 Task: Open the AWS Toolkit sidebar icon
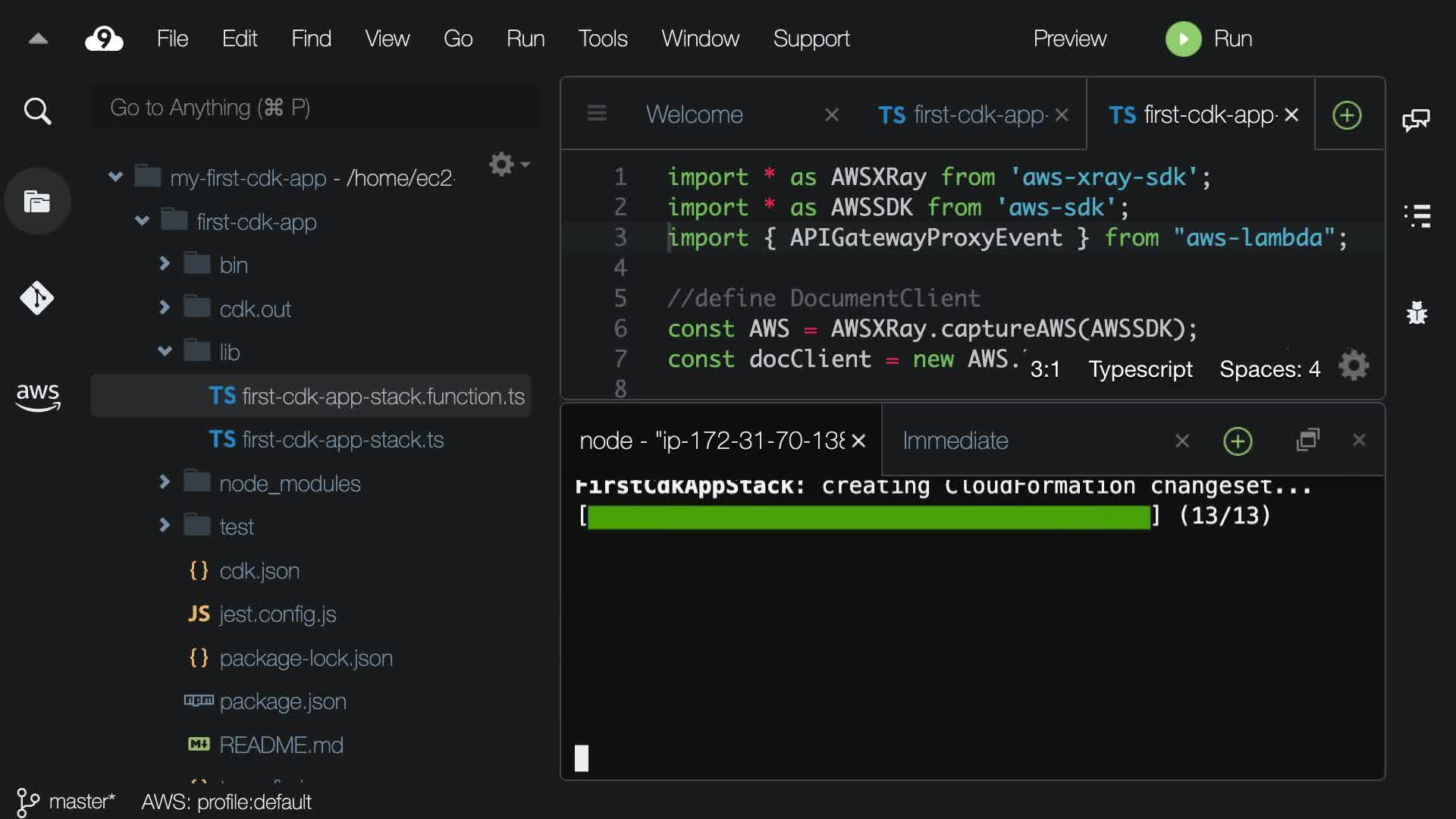click(x=37, y=396)
